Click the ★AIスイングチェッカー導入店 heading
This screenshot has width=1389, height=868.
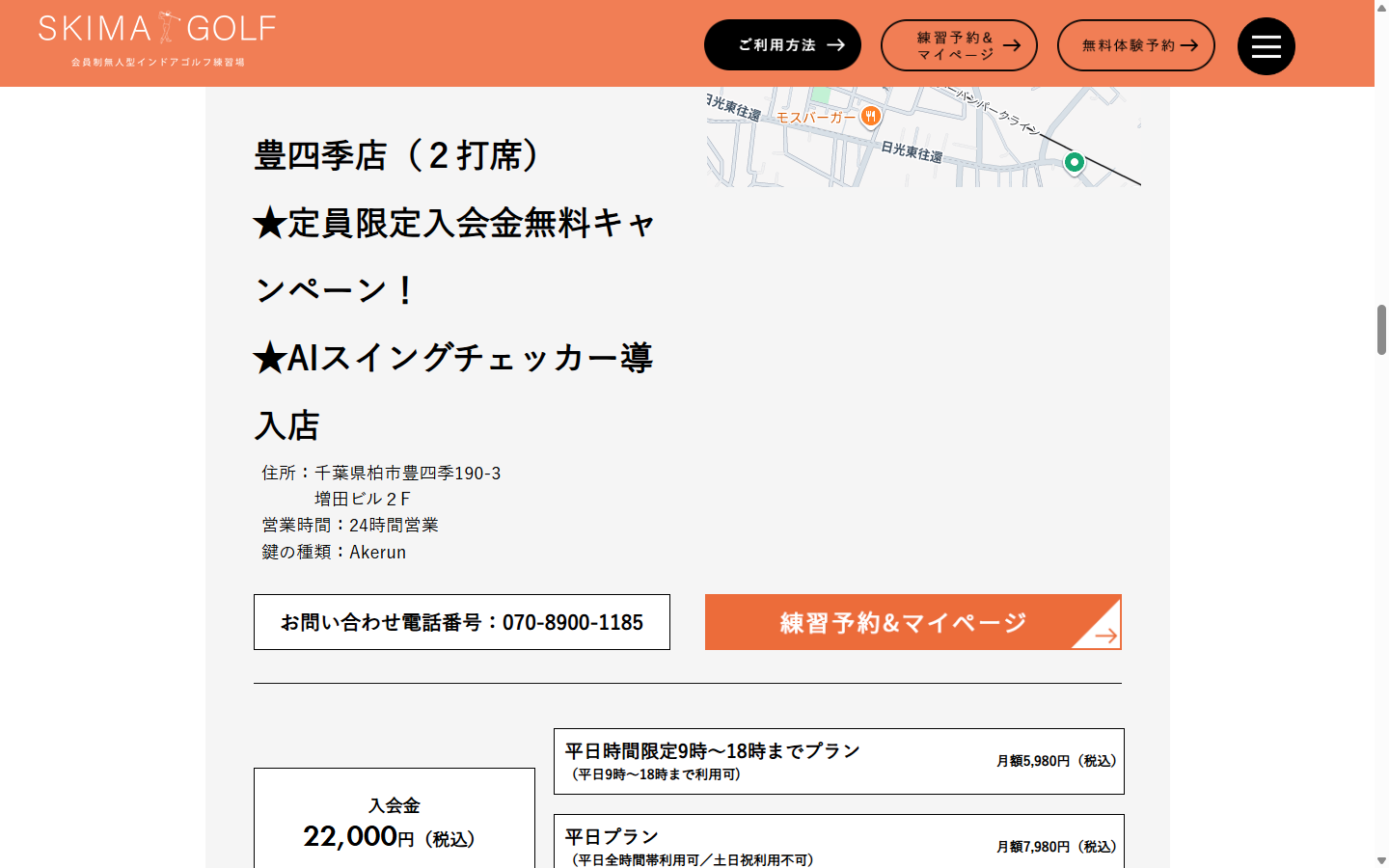(x=453, y=392)
